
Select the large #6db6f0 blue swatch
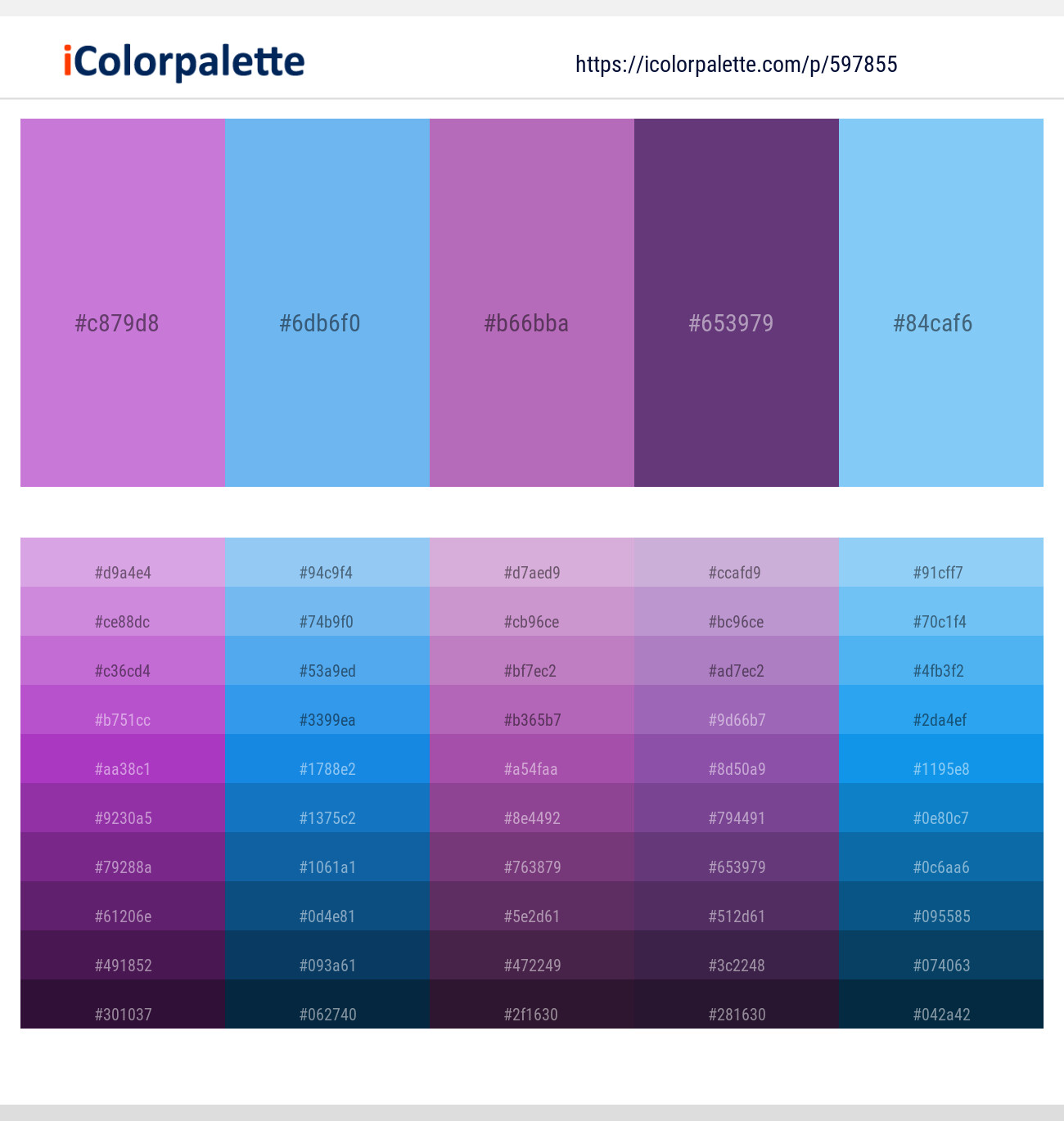(x=327, y=303)
